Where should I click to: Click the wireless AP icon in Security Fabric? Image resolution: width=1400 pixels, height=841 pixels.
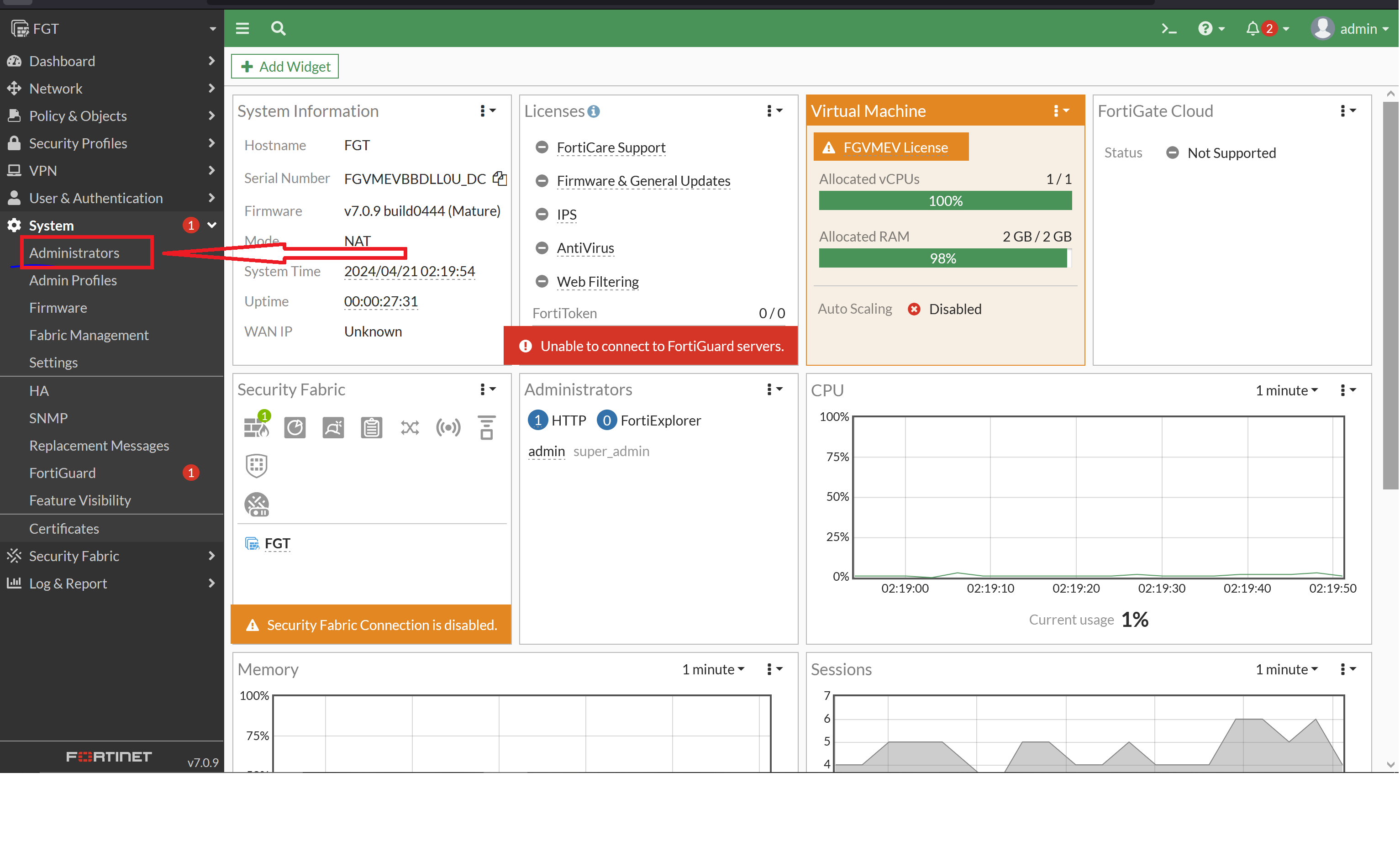448,428
